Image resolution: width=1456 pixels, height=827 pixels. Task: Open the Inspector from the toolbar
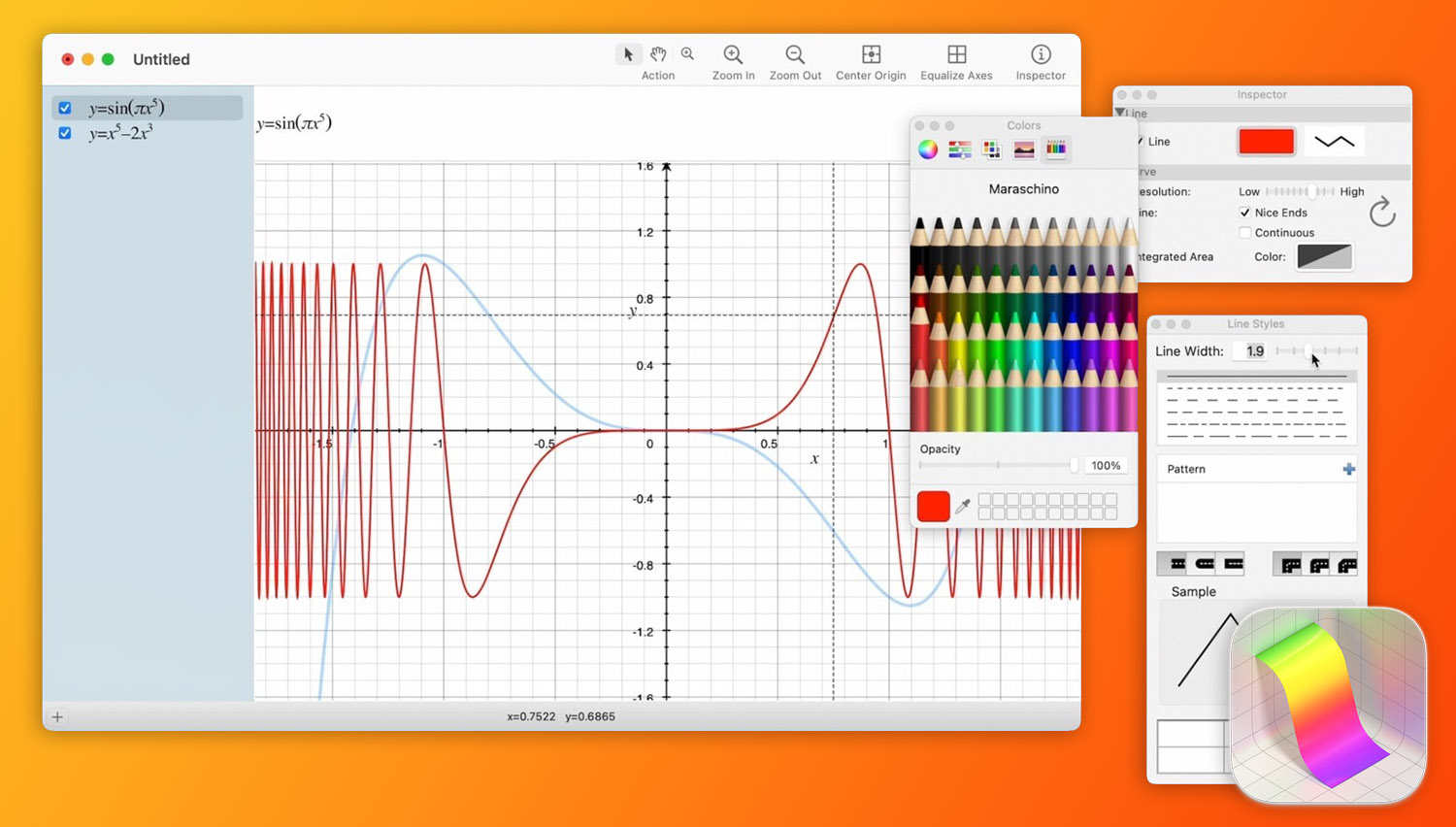pos(1041,55)
